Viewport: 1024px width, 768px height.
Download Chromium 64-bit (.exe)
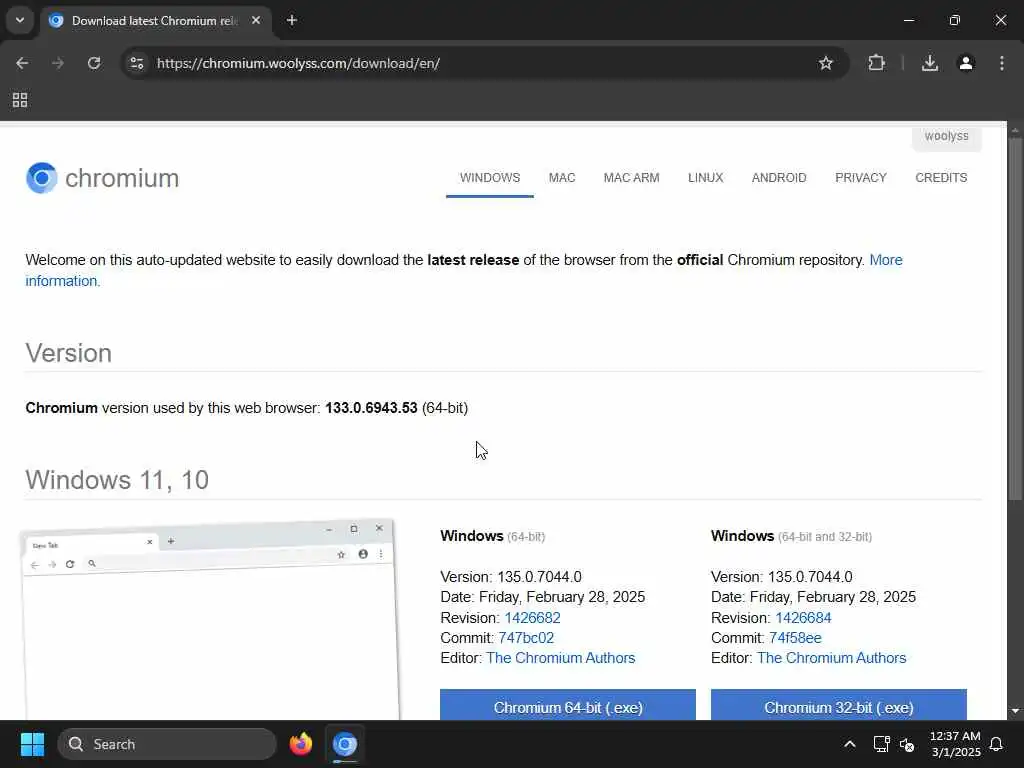tap(568, 705)
